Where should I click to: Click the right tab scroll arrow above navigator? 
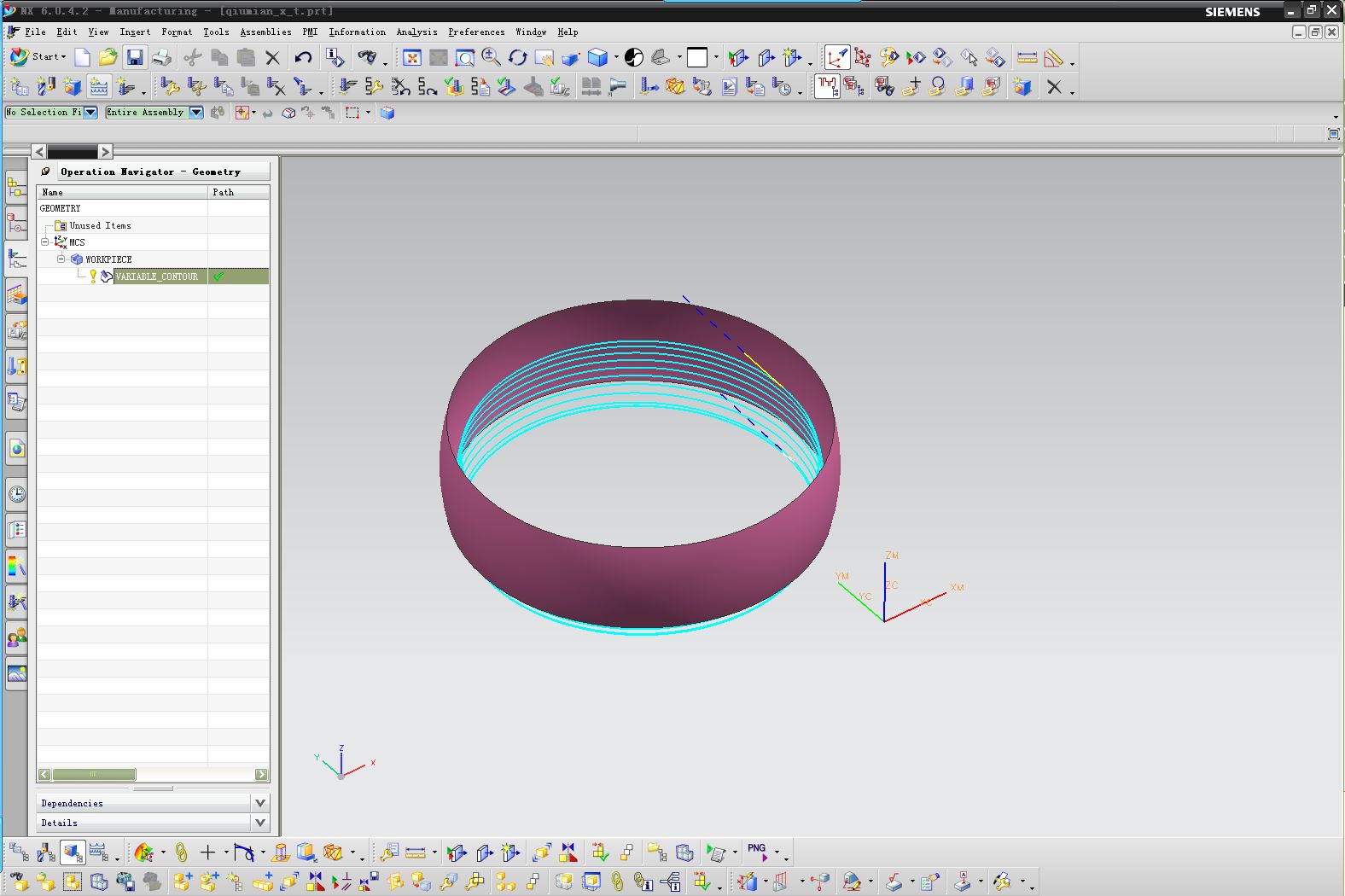[105, 152]
